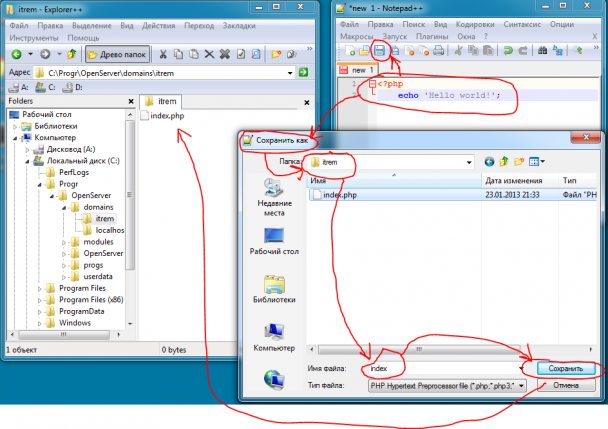Click the Search icon in Explorer++ toolbar
Image resolution: width=608 pixels, height=429 pixels.
(256, 54)
